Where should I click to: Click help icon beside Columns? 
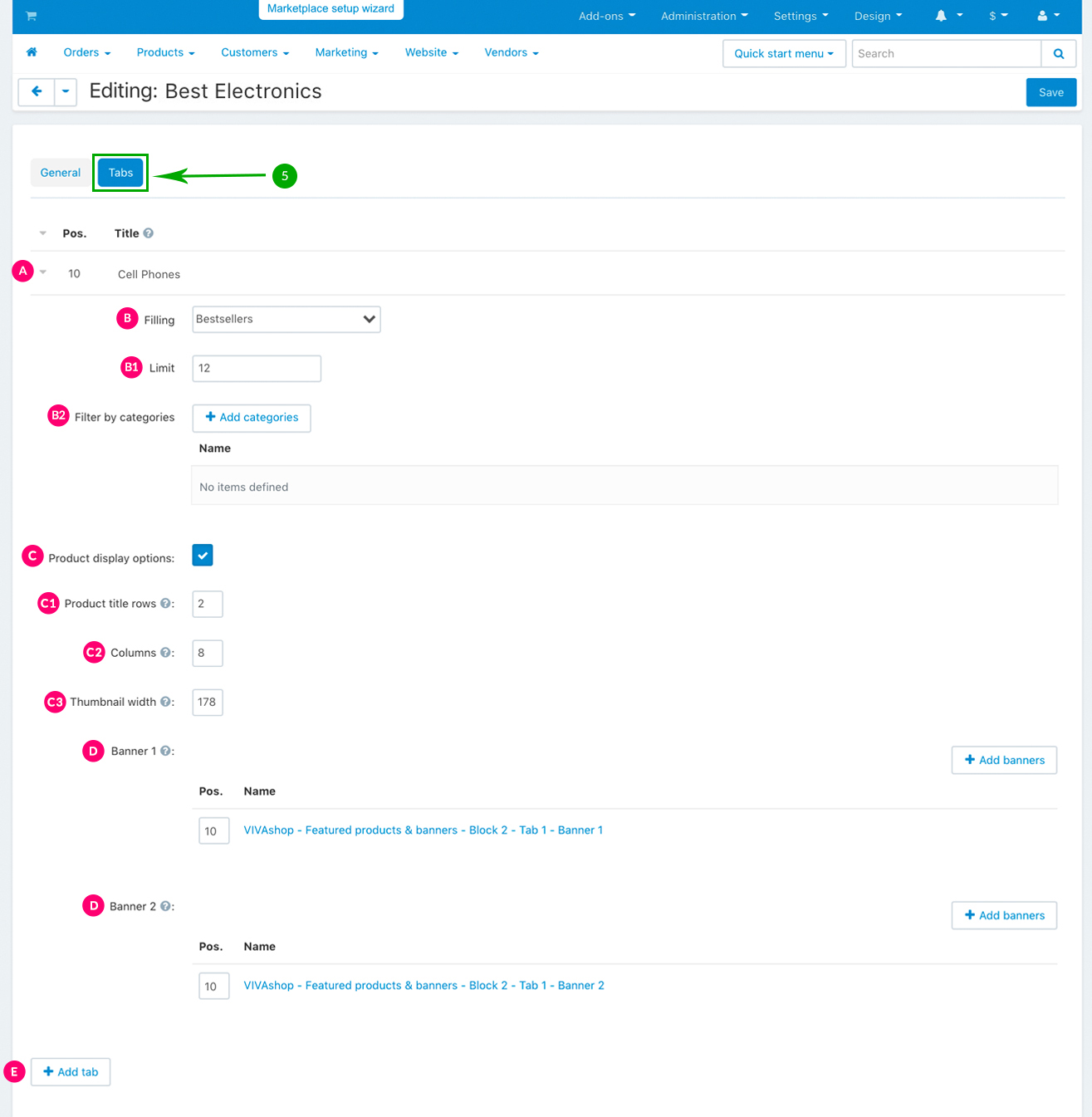[x=165, y=653]
